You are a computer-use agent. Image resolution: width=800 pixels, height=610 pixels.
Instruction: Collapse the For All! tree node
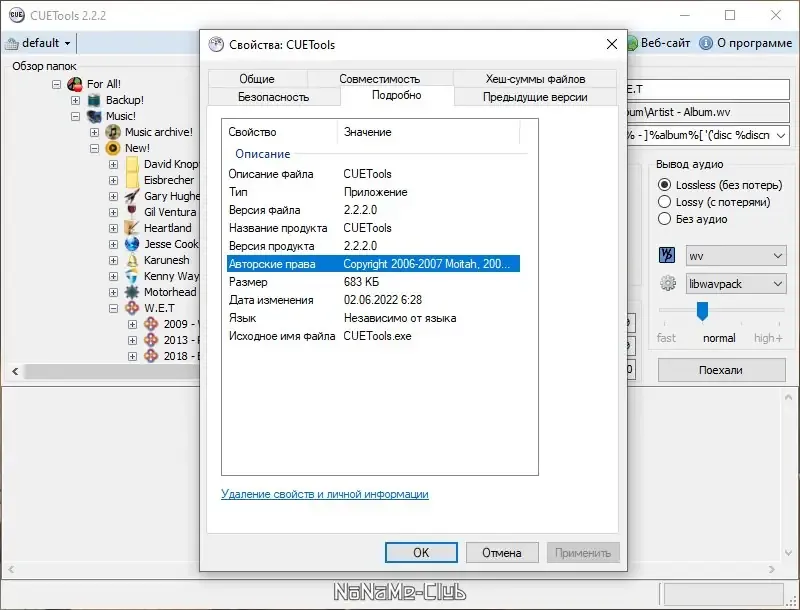click(57, 84)
